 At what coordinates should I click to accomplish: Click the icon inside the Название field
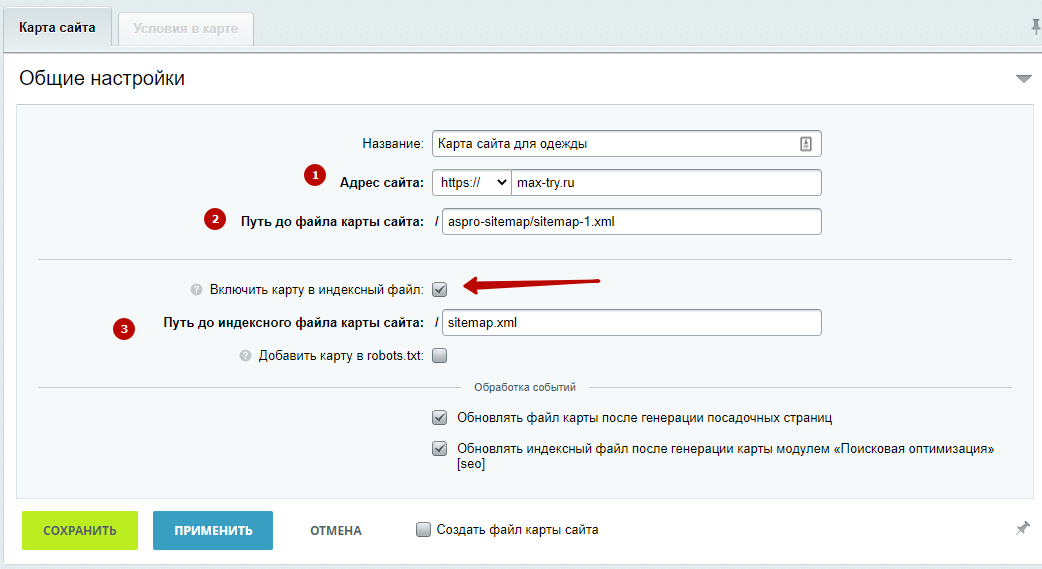click(x=806, y=144)
